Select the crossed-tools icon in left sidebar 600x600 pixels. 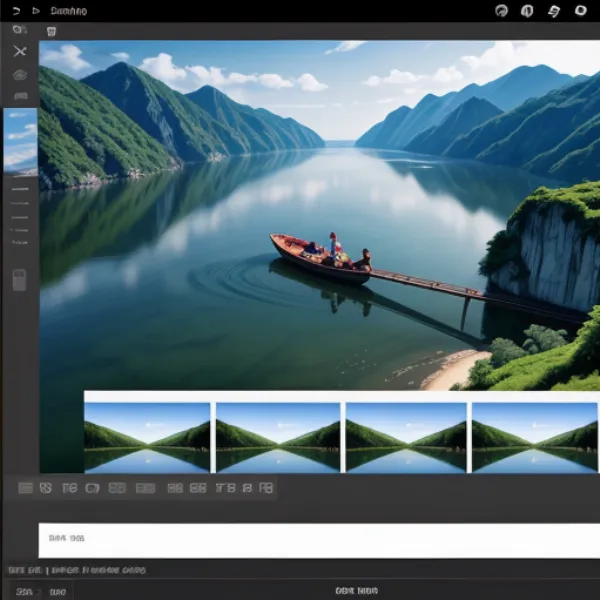[x=20, y=51]
